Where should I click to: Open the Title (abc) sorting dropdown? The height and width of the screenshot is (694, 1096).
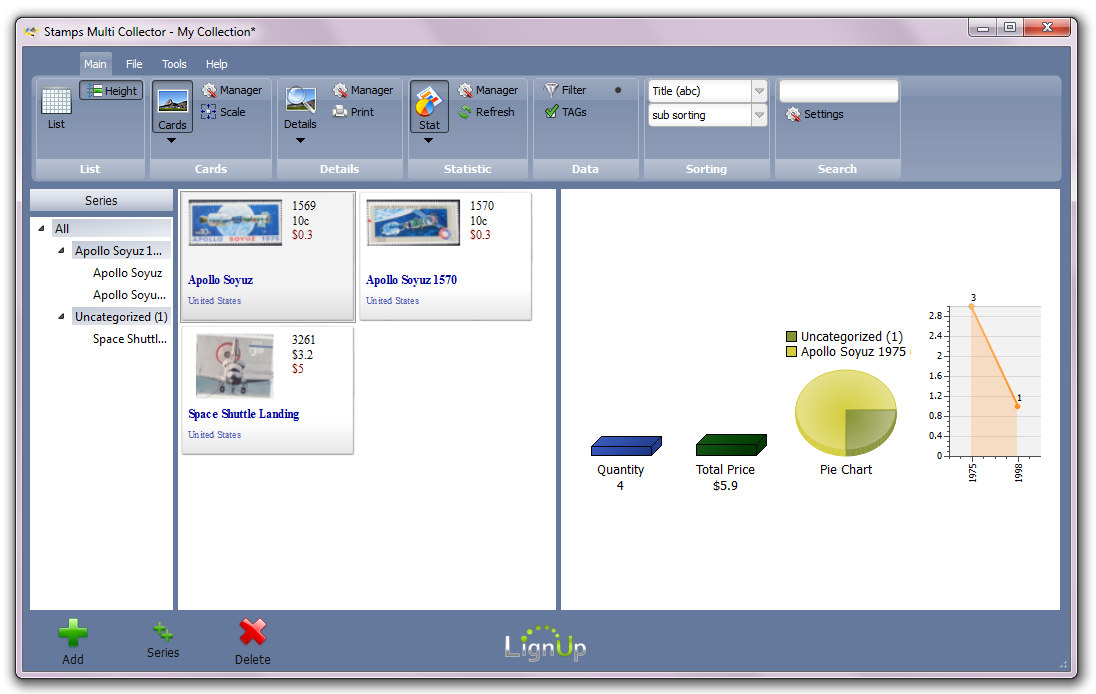(707, 91)
